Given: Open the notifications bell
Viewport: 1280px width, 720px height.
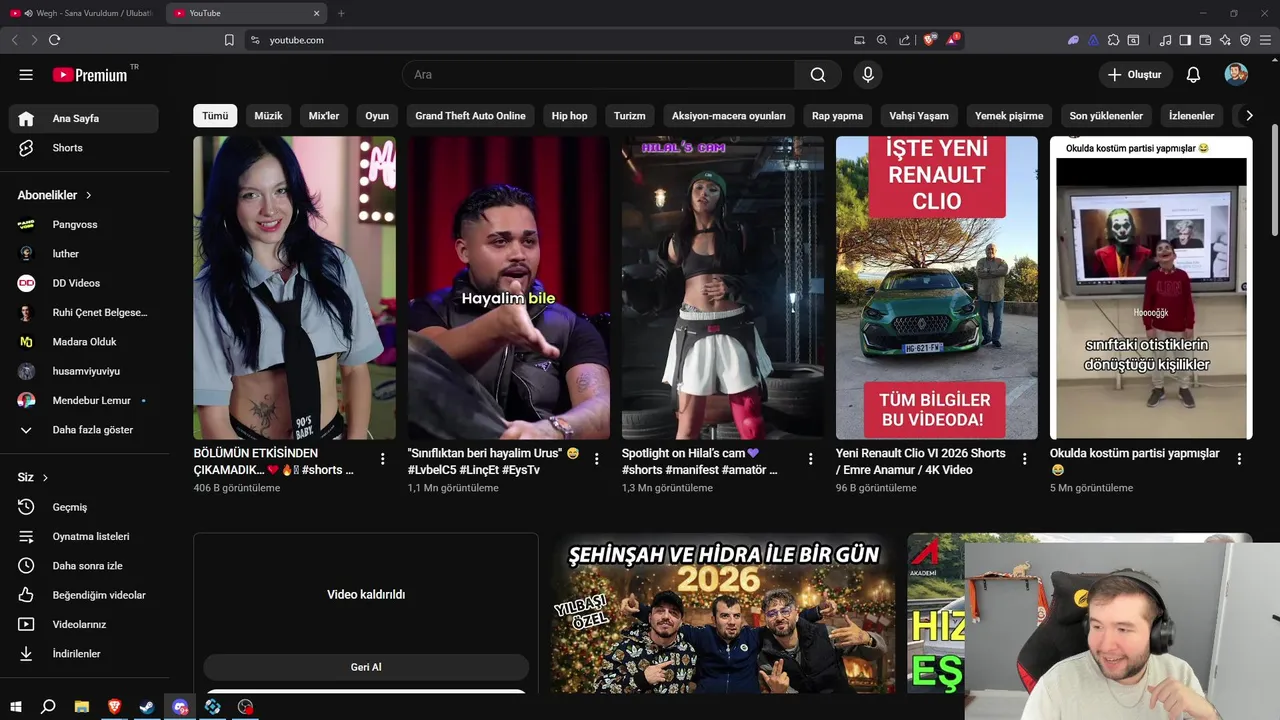Looking at the screenshot, I should tap(1193, 75).
